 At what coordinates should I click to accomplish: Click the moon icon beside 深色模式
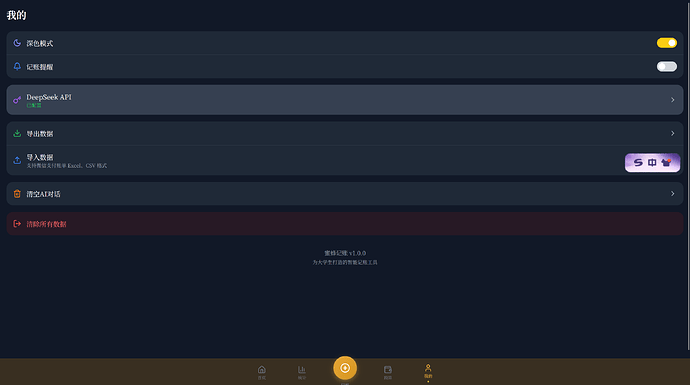pyautogui.click(x=17, y=43)
